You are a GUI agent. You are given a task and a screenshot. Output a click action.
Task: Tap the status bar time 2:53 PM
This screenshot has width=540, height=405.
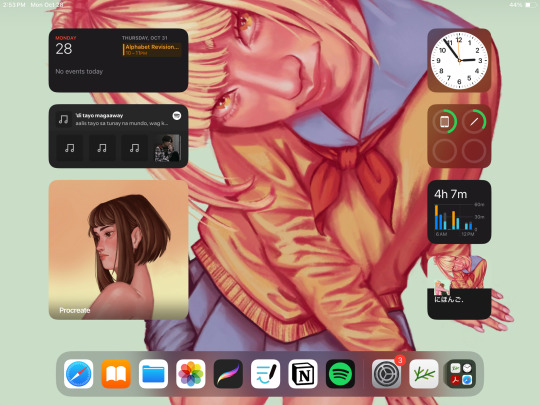(14, 5)
